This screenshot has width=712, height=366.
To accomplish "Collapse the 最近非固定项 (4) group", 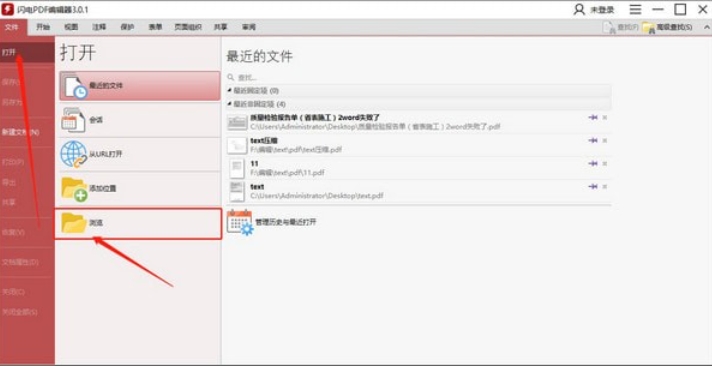I will 230,104.
